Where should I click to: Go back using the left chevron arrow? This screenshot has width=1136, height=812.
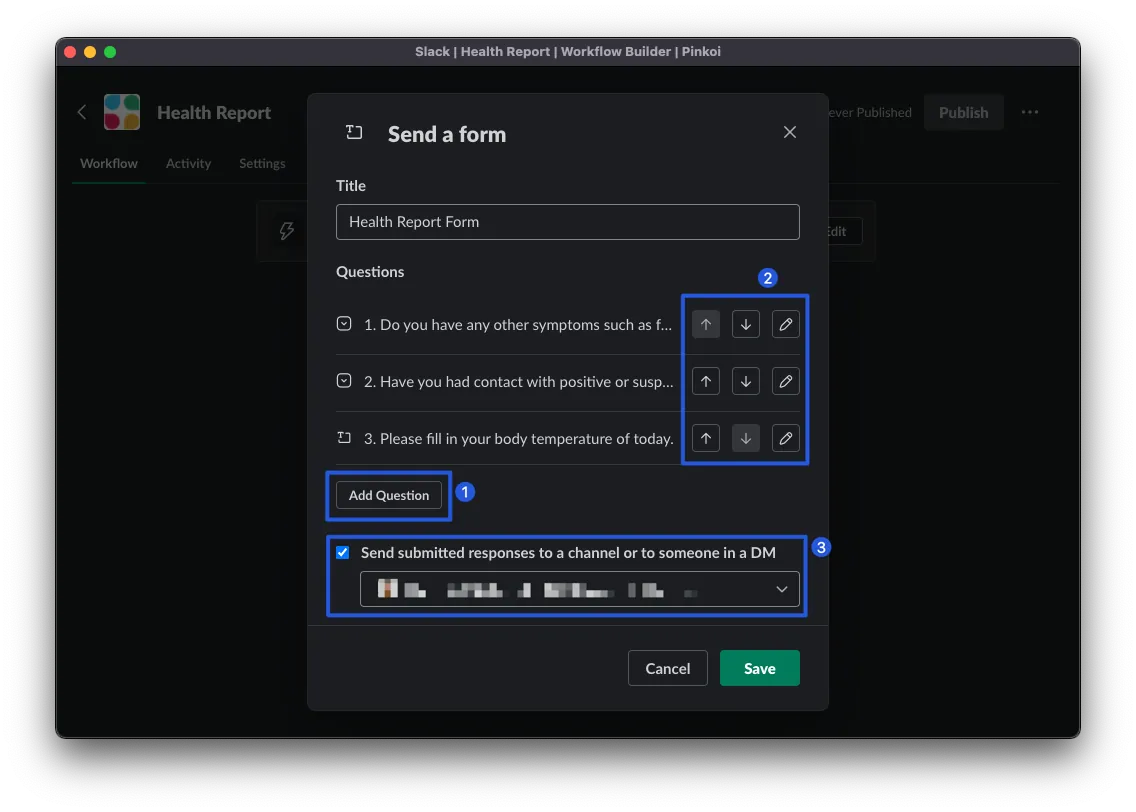[x=82, y=112]
